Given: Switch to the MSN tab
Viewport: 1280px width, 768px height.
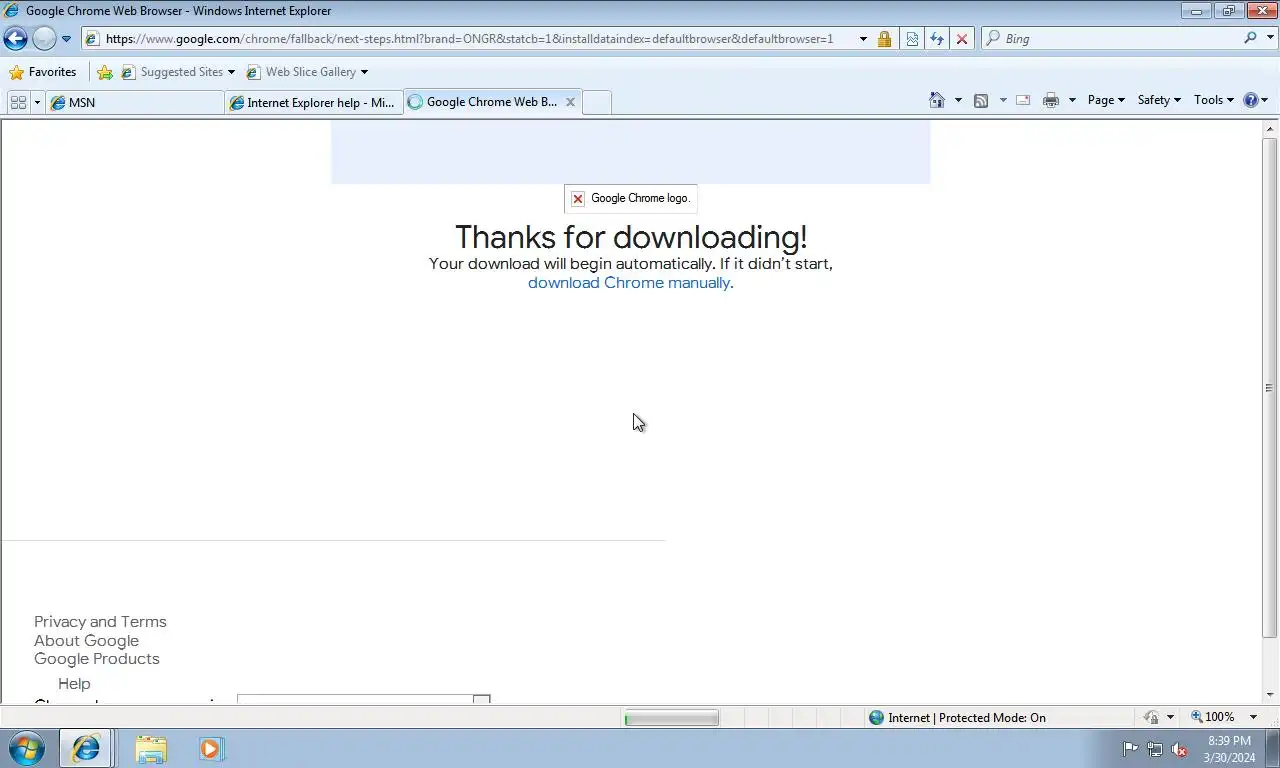Looking at the screenshot, I should pyautogui.click(x=134, y=102).
